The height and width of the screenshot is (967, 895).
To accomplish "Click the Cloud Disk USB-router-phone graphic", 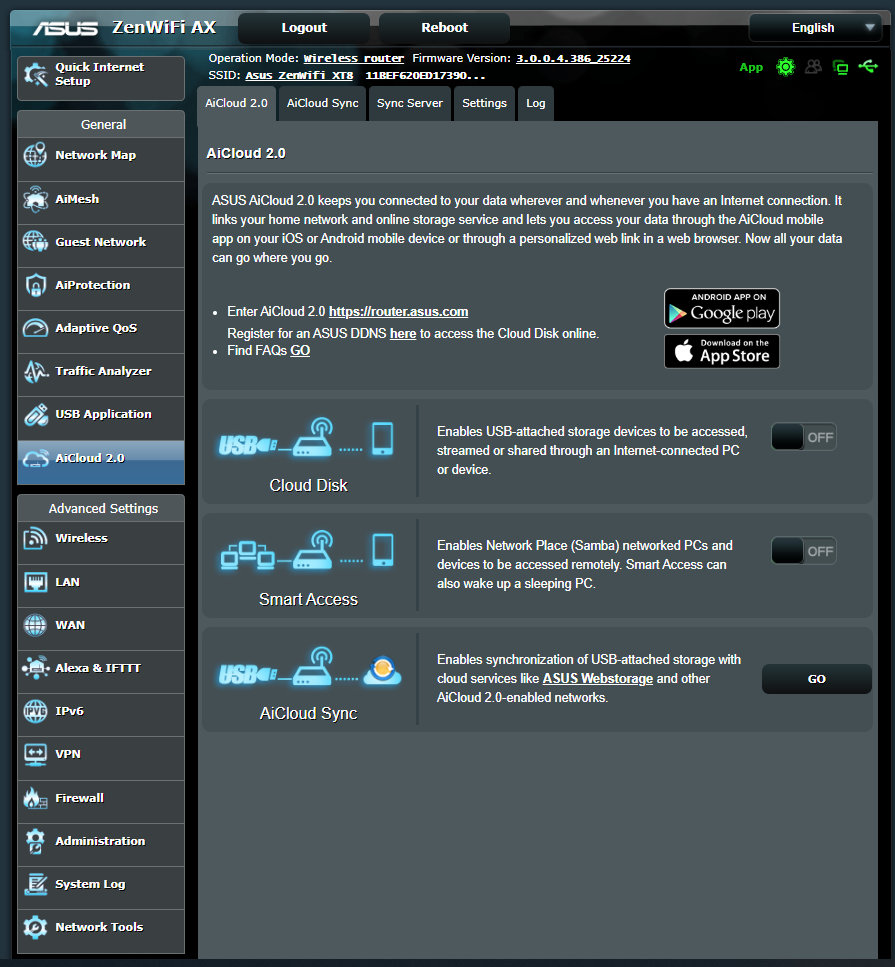I will [x=307, y=438].
